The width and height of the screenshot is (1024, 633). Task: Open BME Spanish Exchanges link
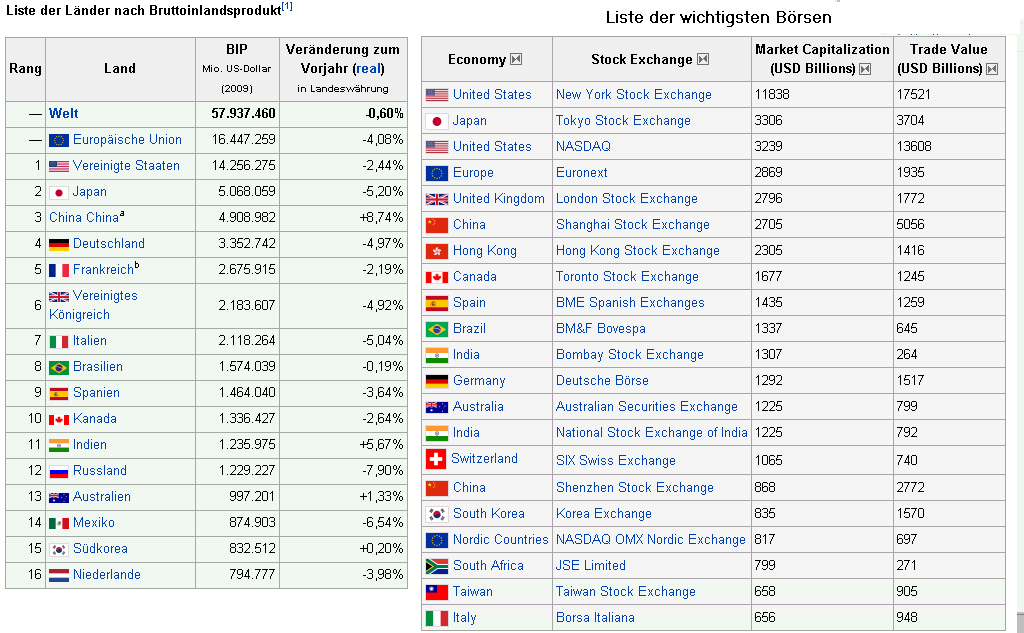click(x=630, y=303)
